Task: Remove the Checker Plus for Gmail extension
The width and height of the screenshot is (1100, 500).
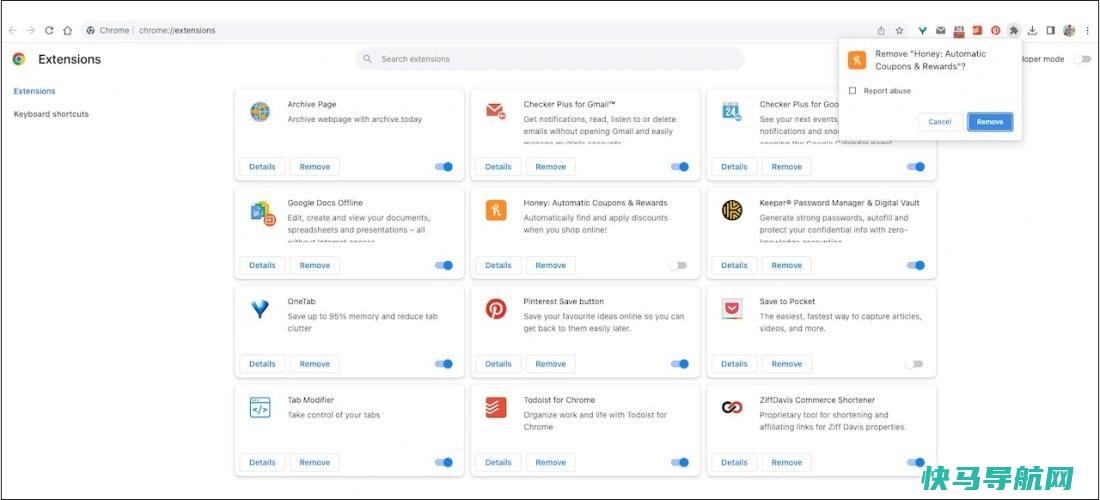Action: [x=551, y=167]
